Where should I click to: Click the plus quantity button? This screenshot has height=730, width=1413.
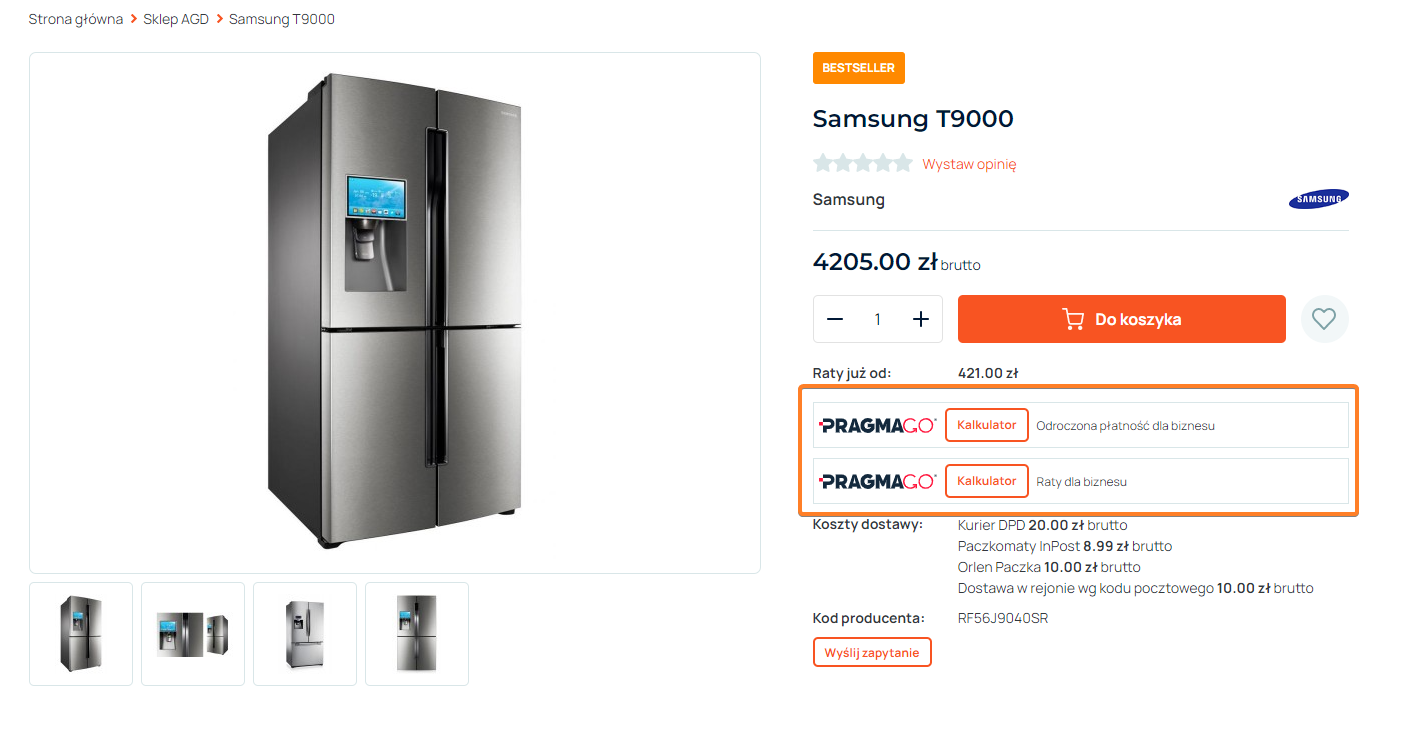tap(921, 319)
